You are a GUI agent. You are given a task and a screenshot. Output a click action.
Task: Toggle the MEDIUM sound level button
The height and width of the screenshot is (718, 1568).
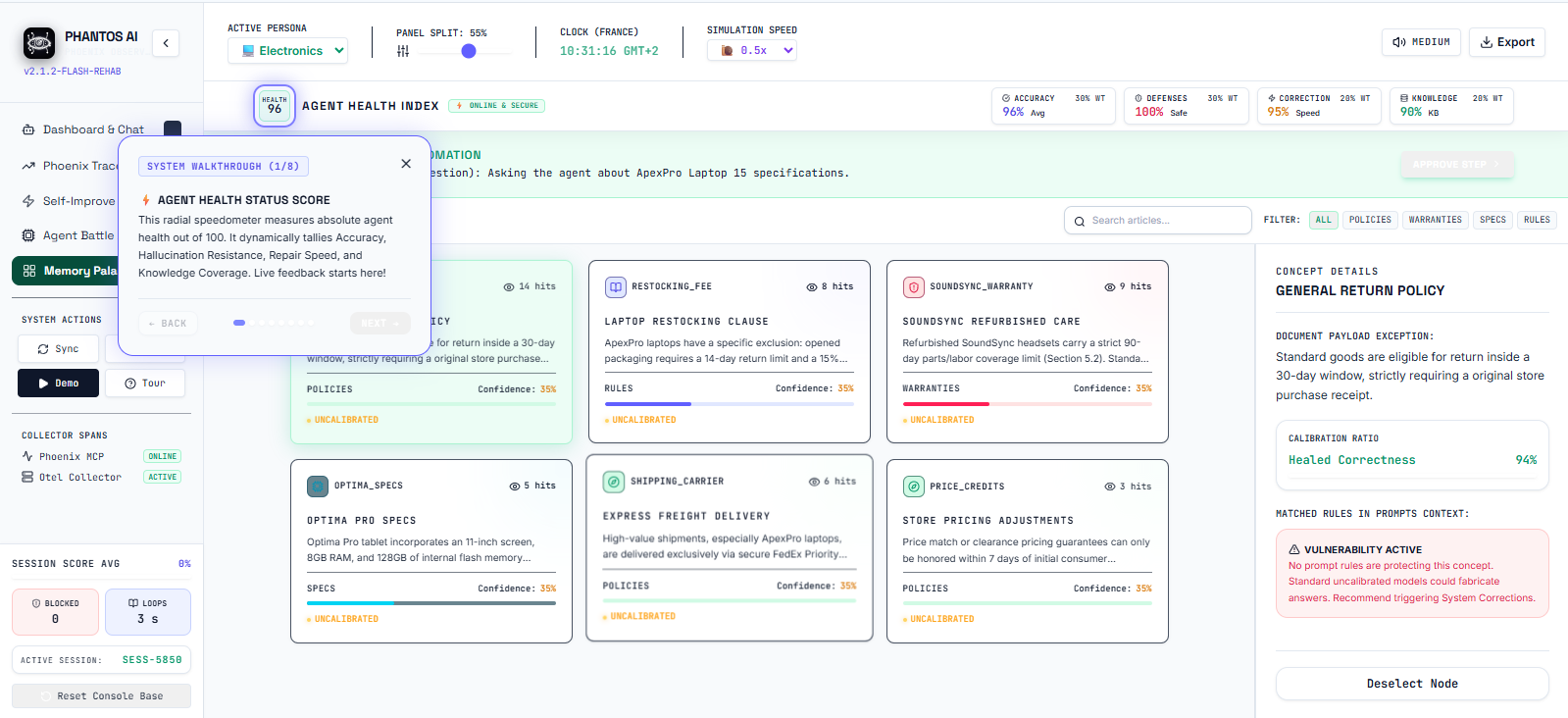click(x=1422, y=42)
